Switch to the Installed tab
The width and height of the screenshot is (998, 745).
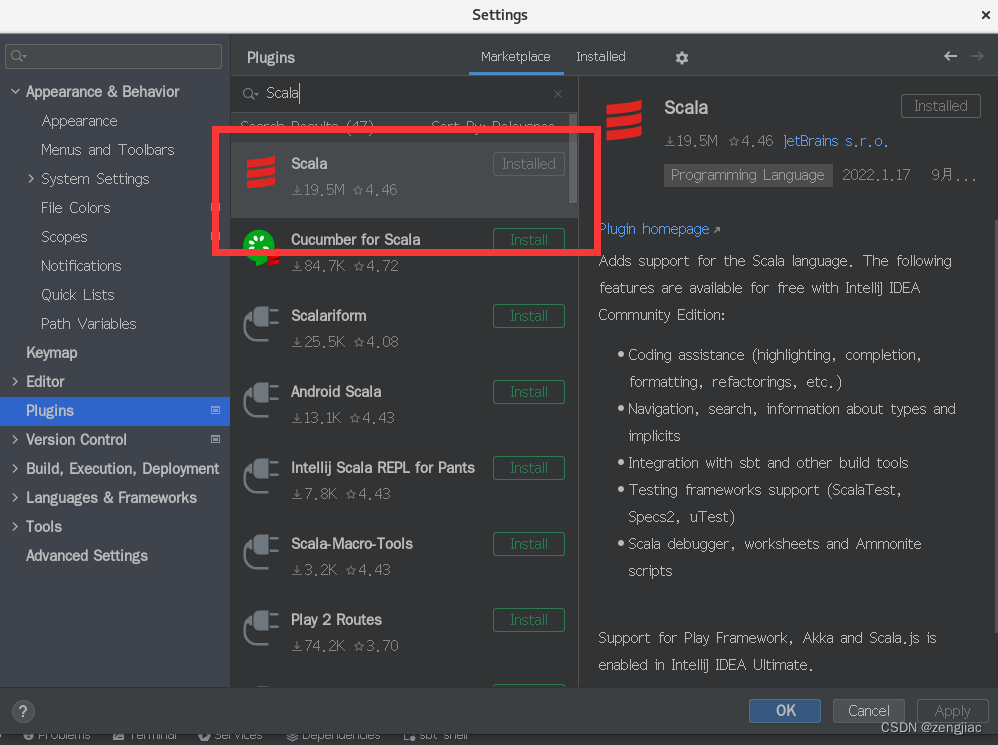click(x=601, y=57)
